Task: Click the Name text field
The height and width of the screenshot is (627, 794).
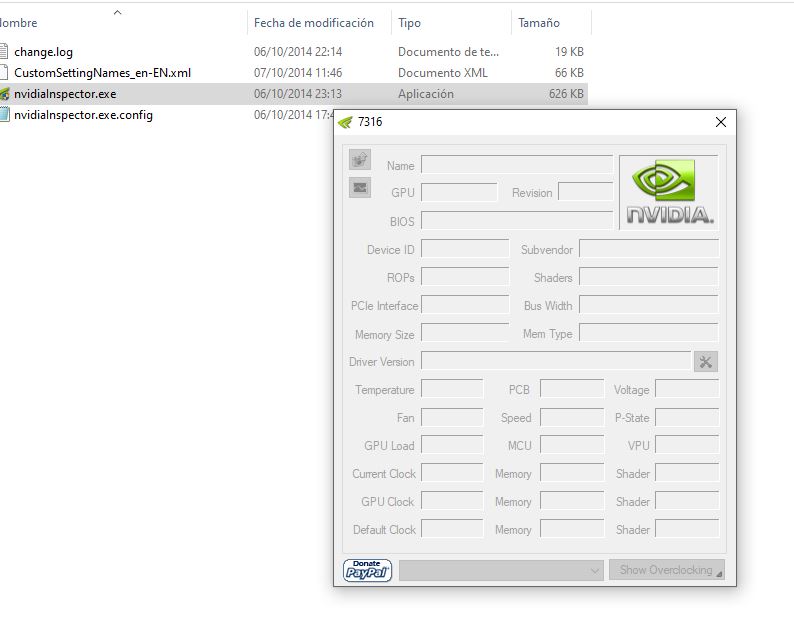Action: (517, 165)
